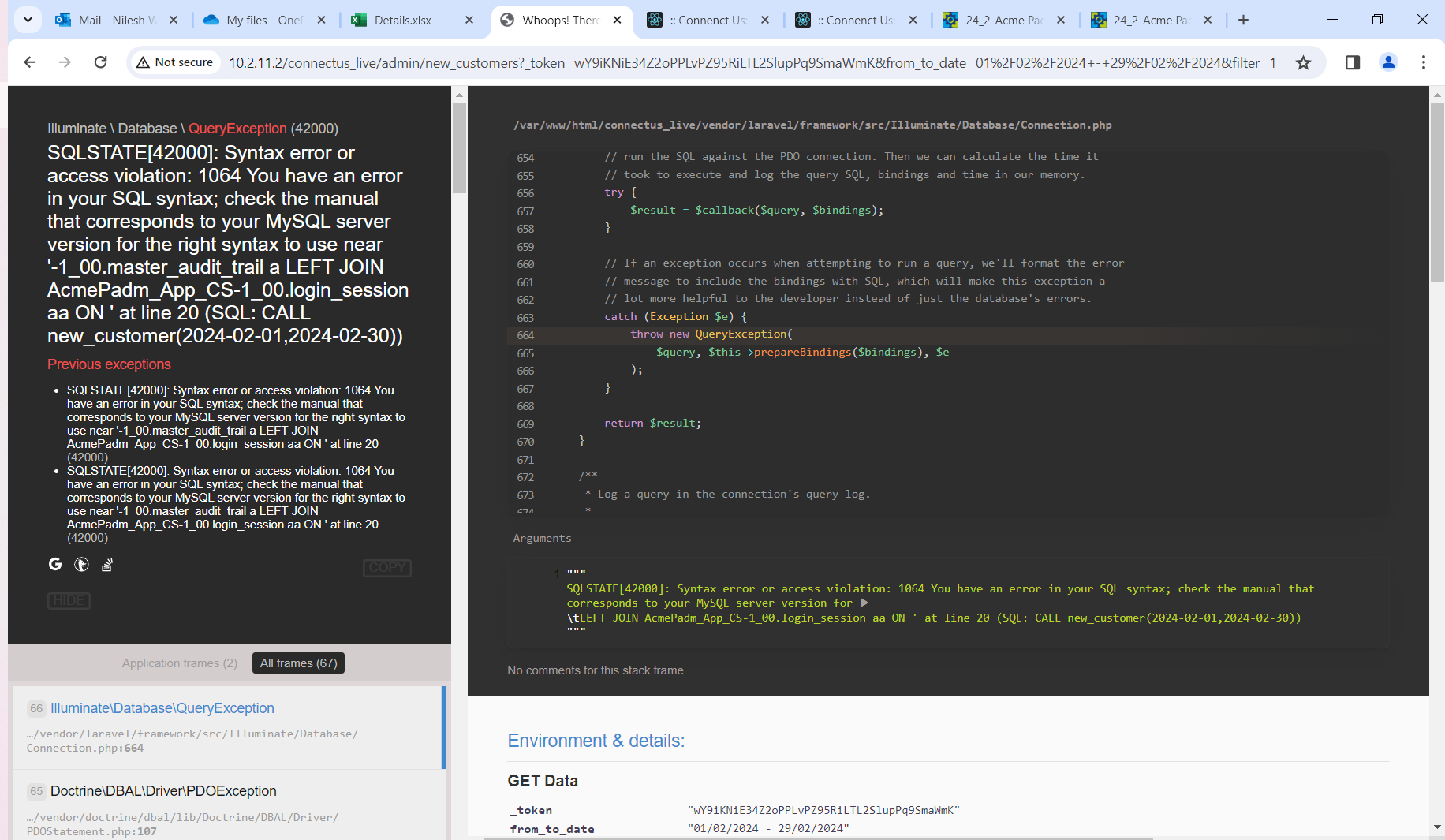
Task: Click Arguments section label
Action: click(542, 538)
